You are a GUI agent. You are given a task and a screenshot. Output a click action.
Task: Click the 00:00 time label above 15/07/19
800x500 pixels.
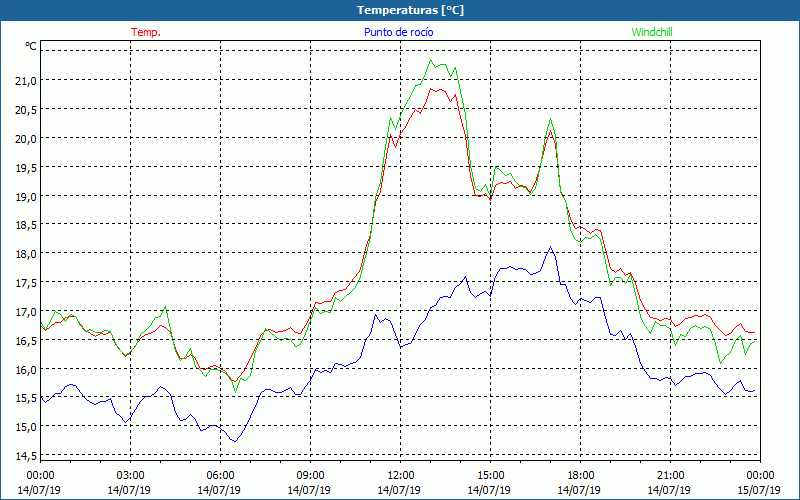coord(760,476)
